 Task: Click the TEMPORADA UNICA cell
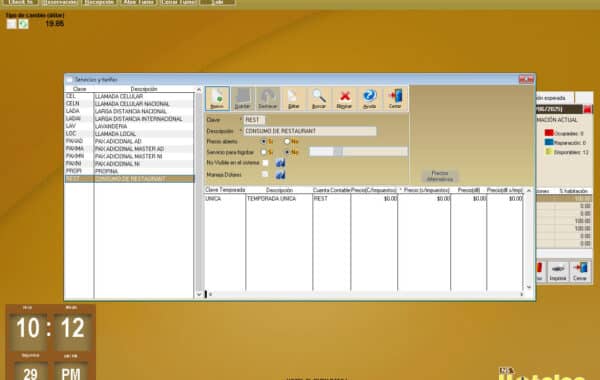(x=279, y=199)
